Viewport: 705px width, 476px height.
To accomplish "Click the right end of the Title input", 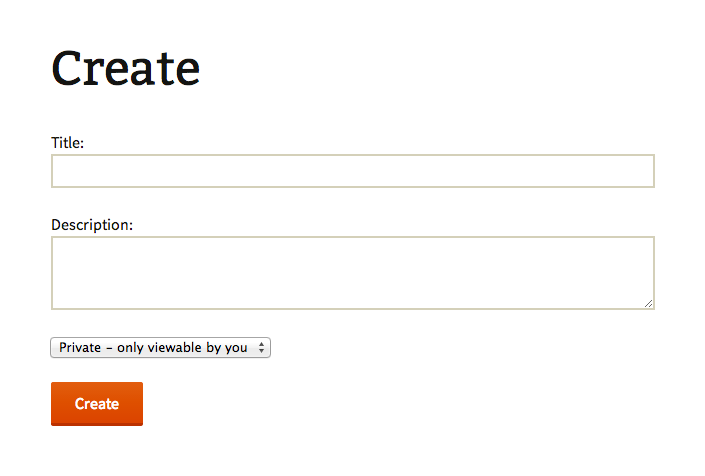I will click(645, 171).
